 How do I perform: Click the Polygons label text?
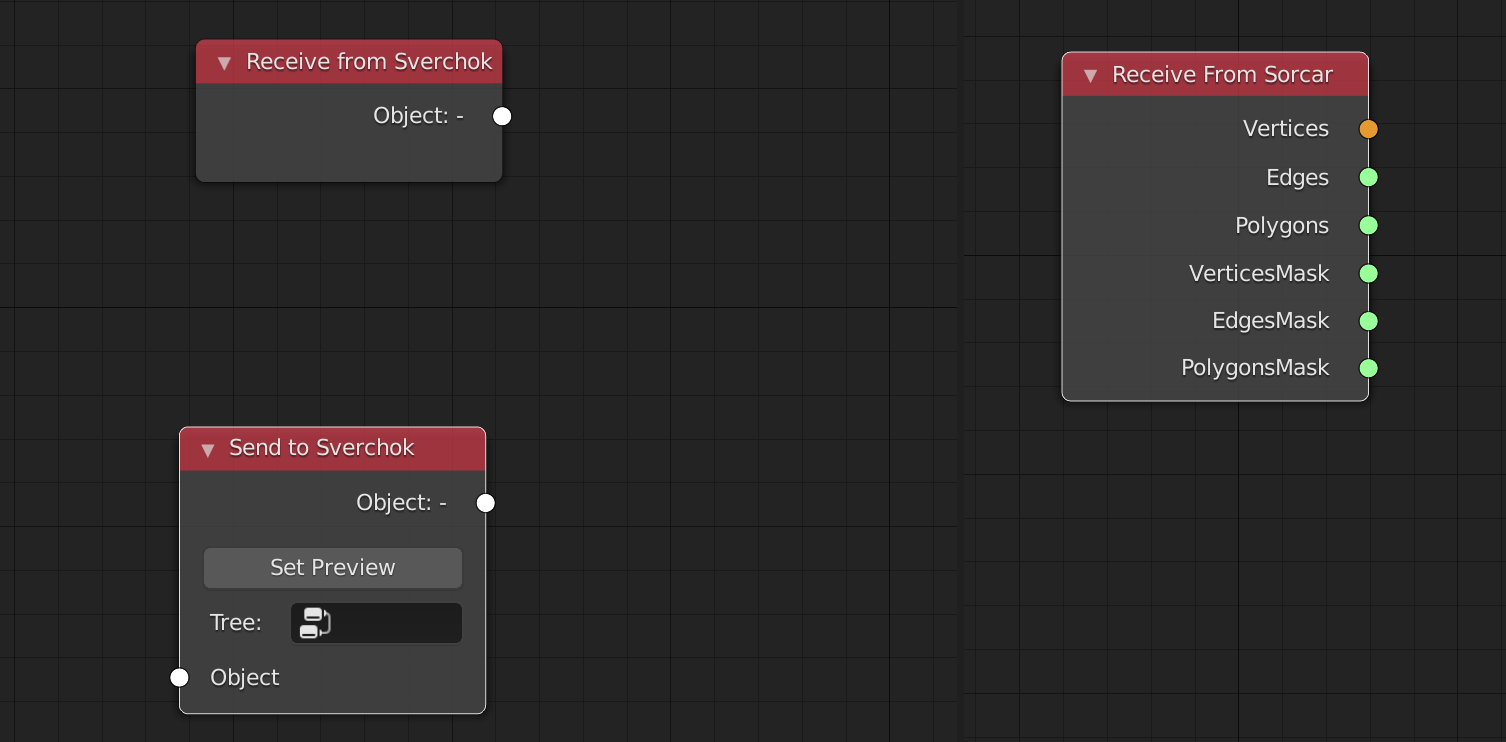[1282, 226]
